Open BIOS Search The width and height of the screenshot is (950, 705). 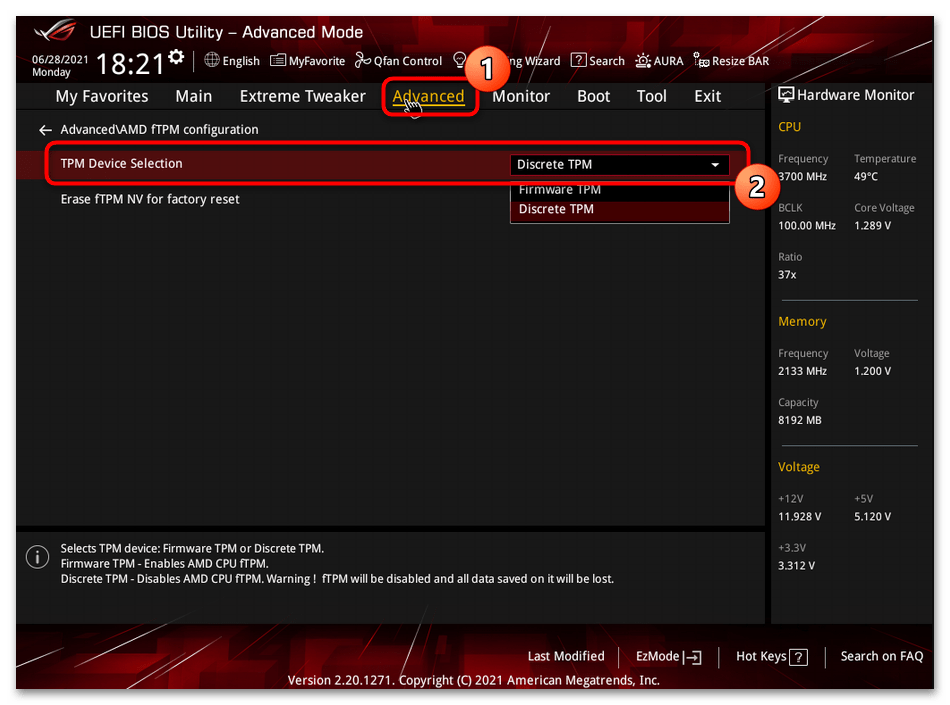[x=597, y=60]
